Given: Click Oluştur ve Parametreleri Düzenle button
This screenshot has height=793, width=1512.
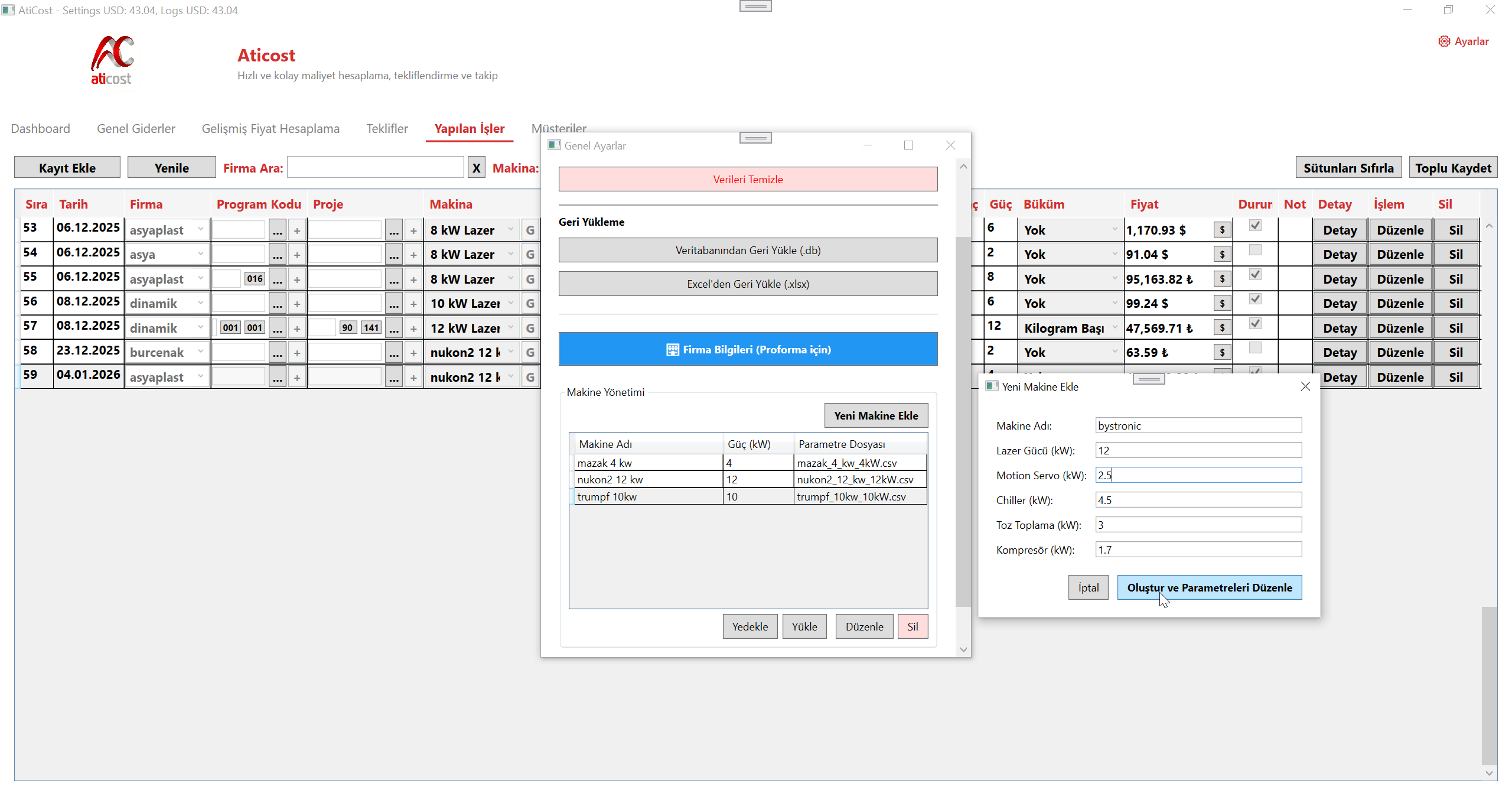Looking at the screenshot, I should (1209, 588).
